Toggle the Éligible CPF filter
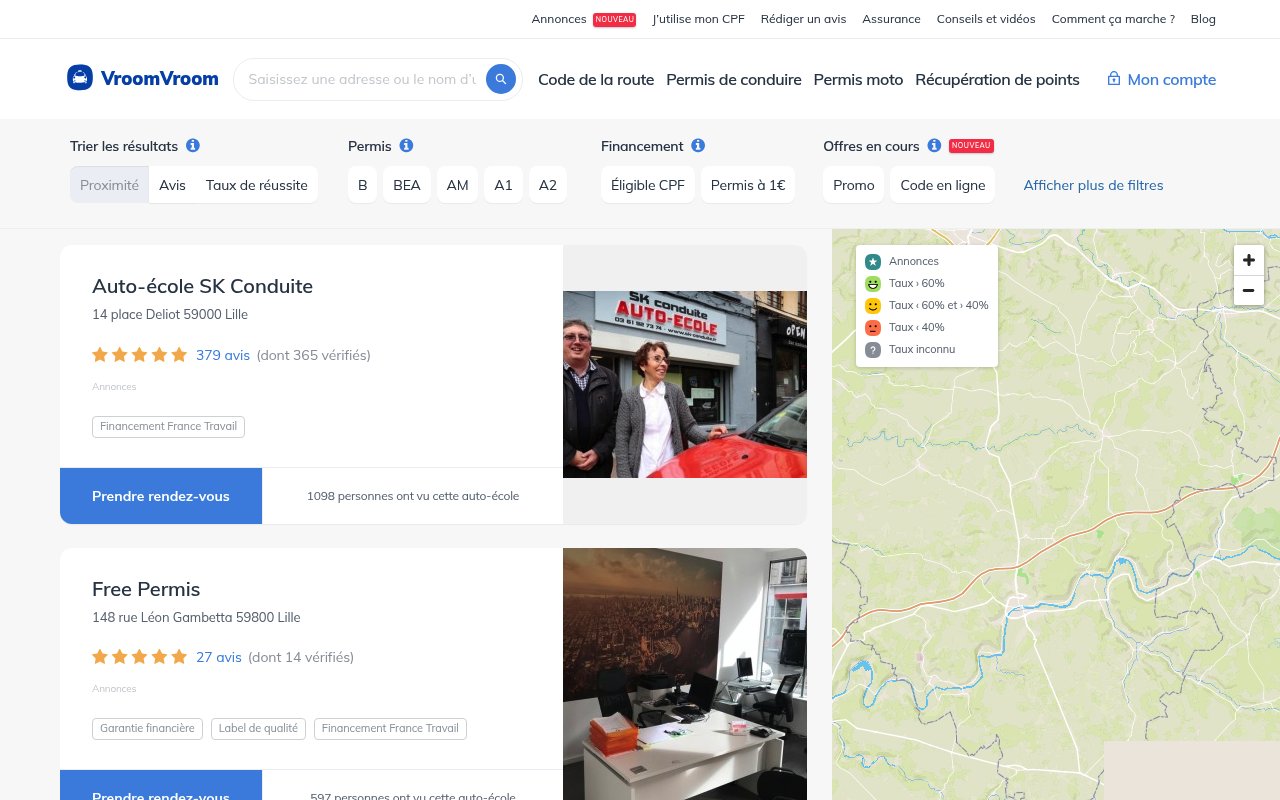The image size is (1280, 800). [647, 185]
